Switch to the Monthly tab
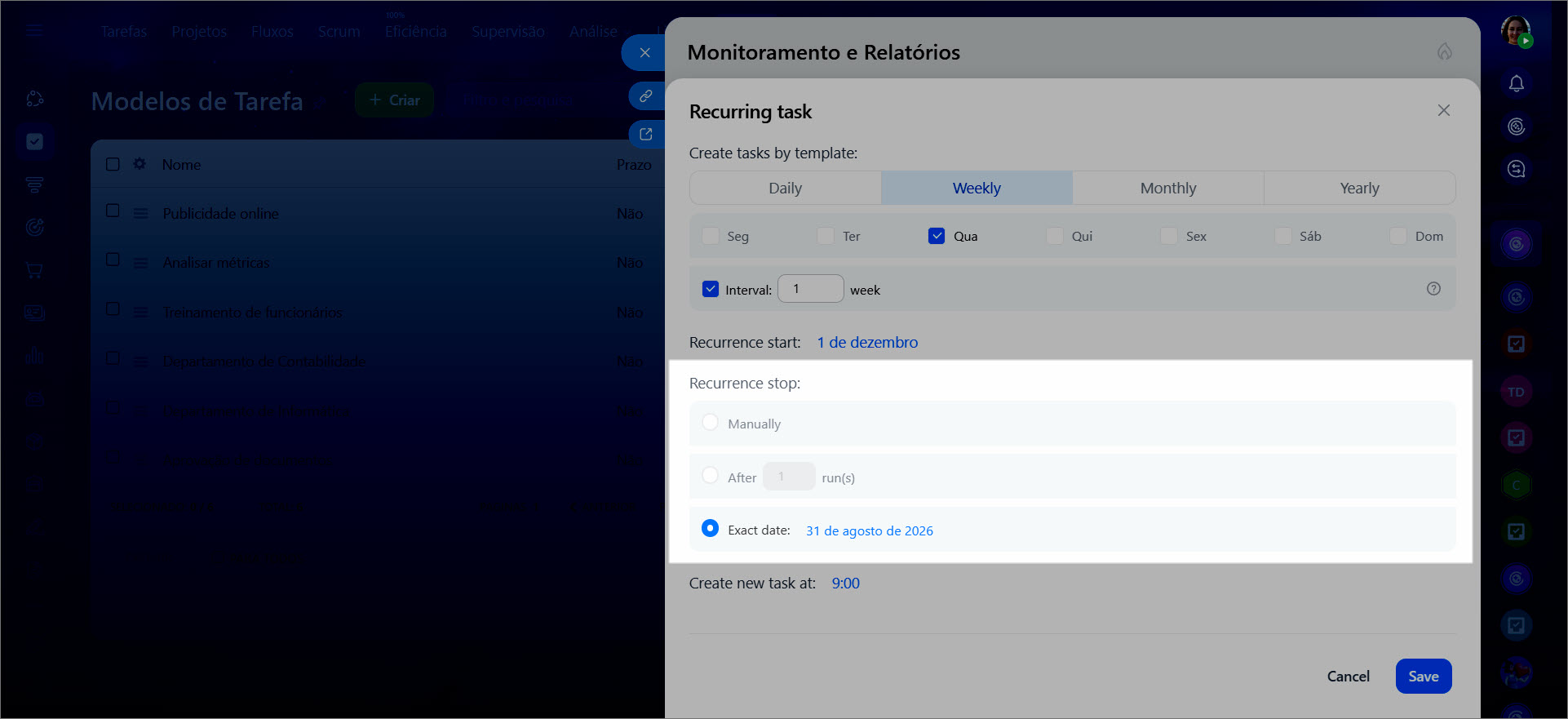Image resolution: width=1568 pixels, height=719 pixels. [x=1167, y=189]
